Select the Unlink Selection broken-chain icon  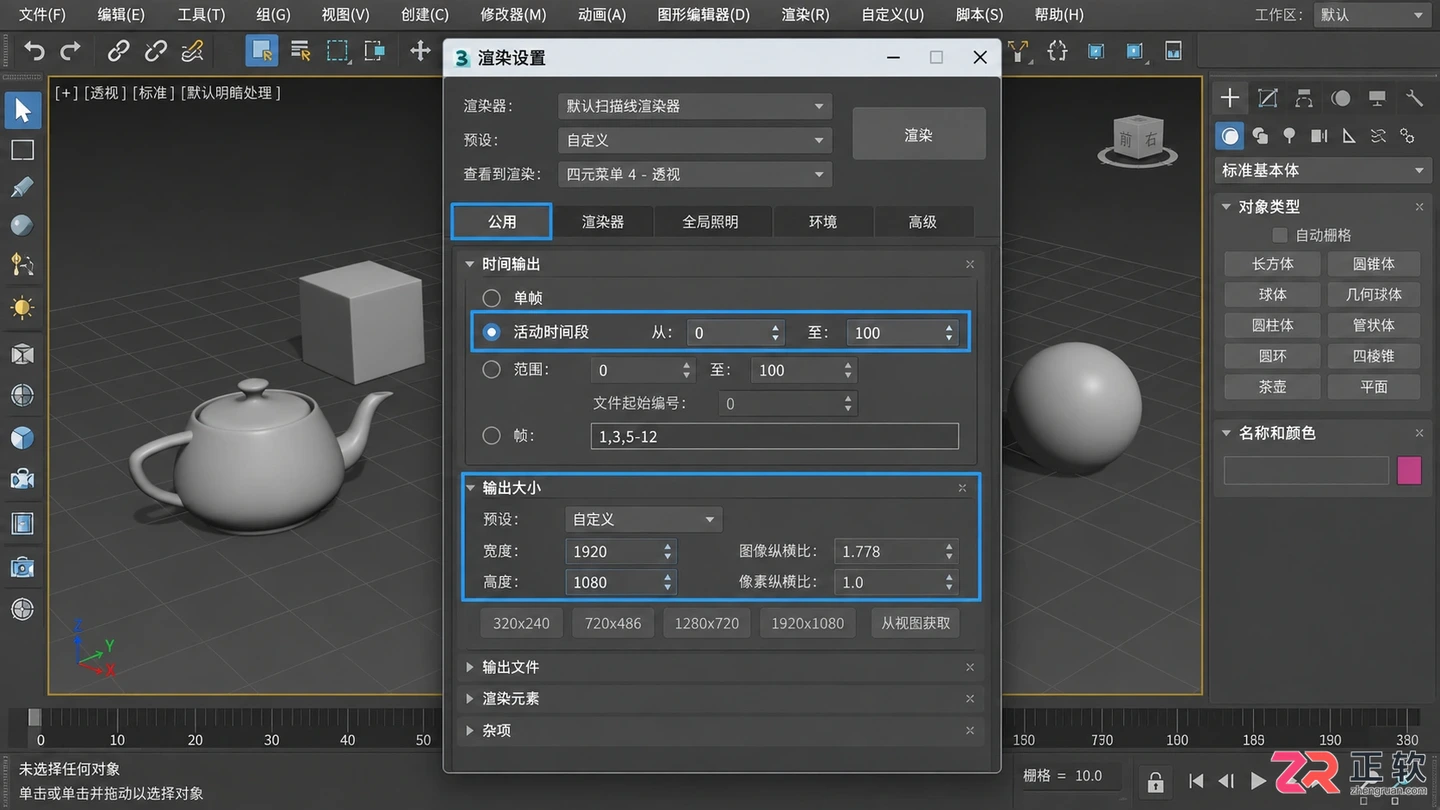(156, 50)
